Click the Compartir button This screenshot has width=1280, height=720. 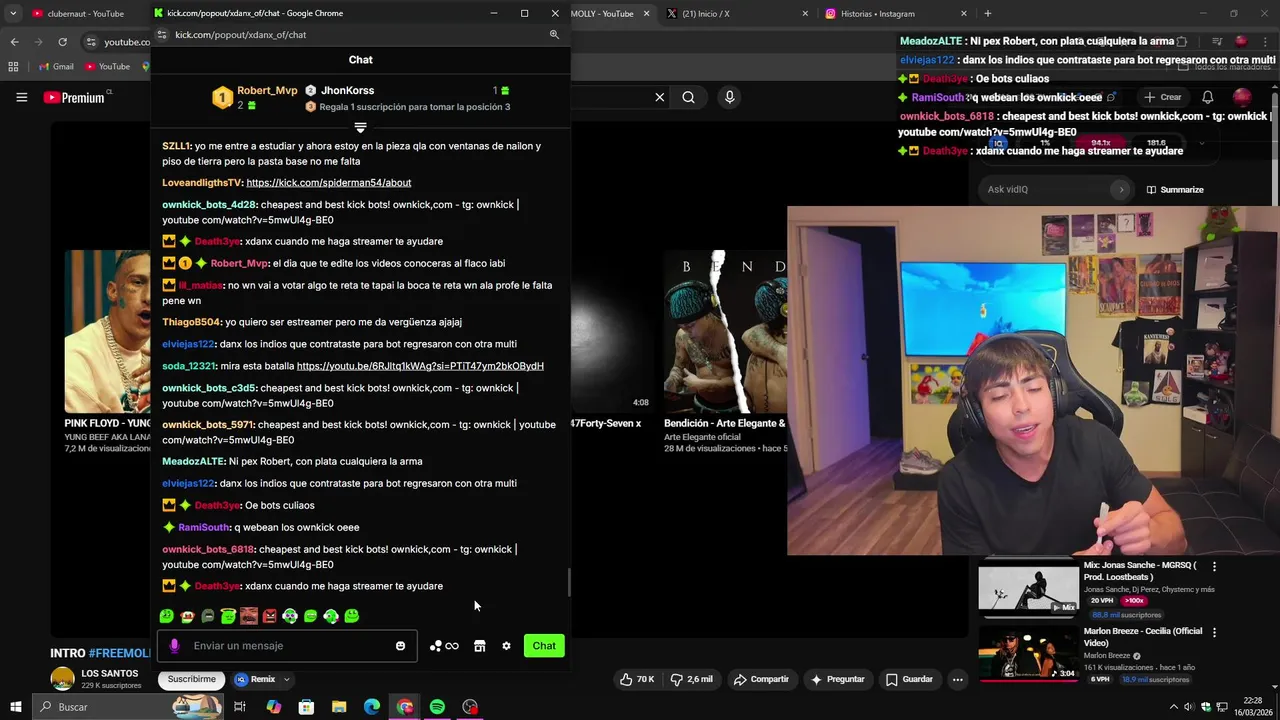tap(761, 680)
